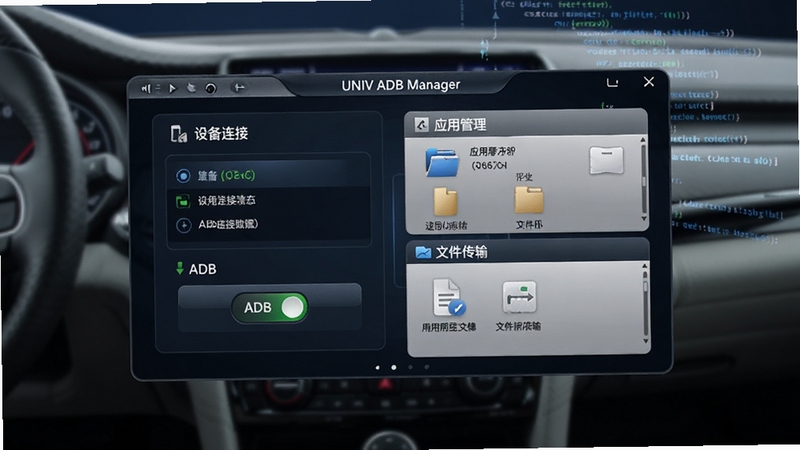
Task: Click up arrow of 应用管理 scrollbar
Action: 643,140
